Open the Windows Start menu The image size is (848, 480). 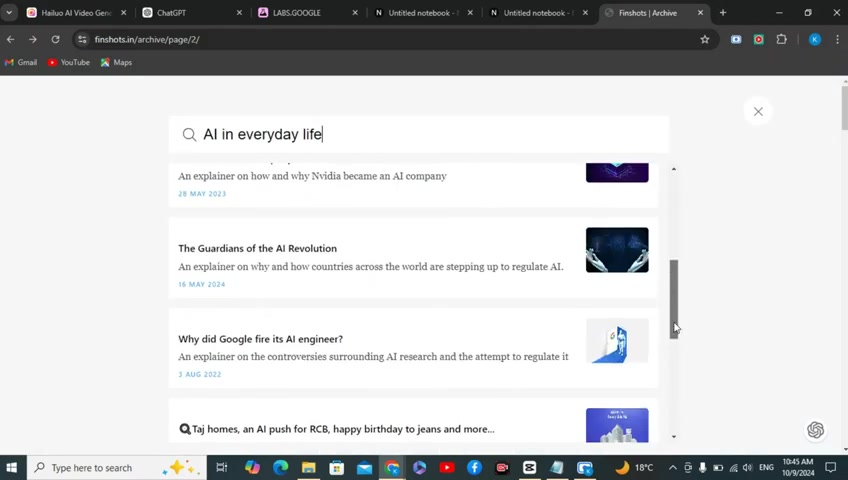(x=11, y=468)
